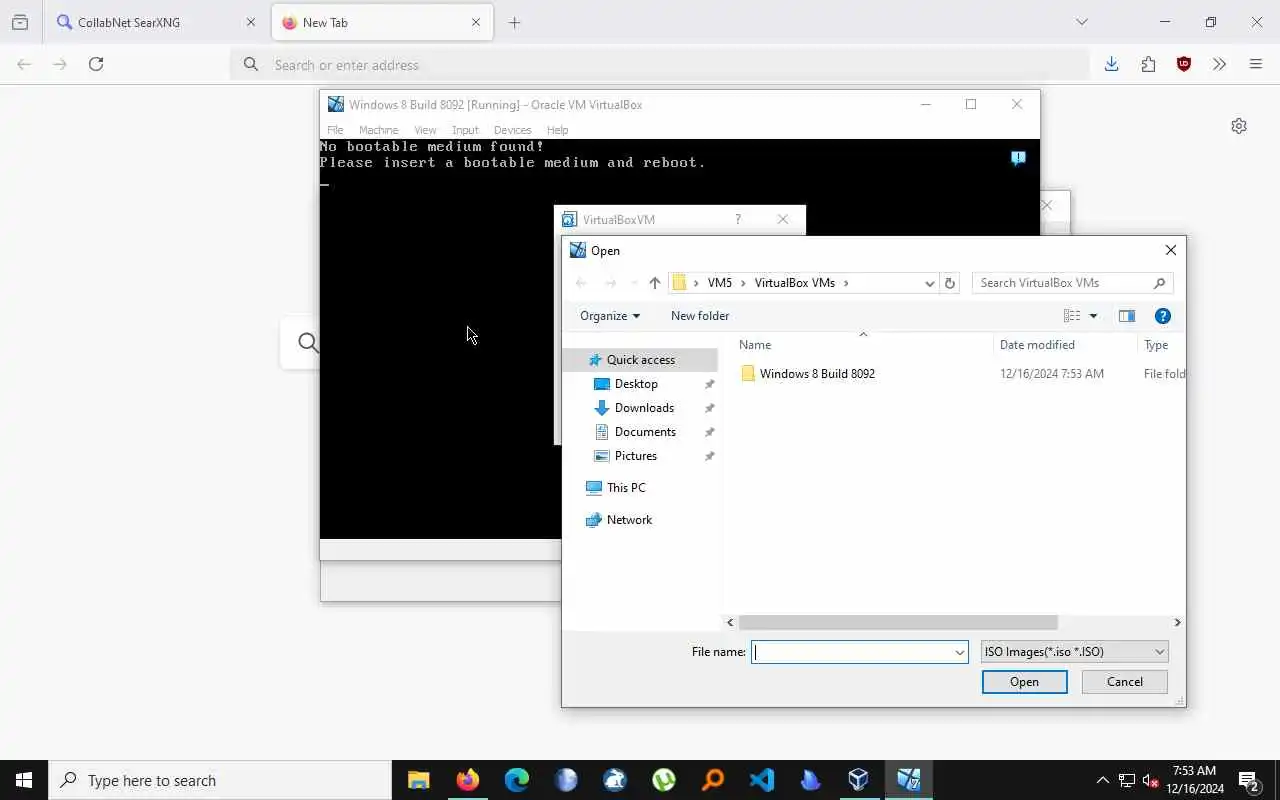Reload the browser page
1280x800 pixels.
(96, 64)
